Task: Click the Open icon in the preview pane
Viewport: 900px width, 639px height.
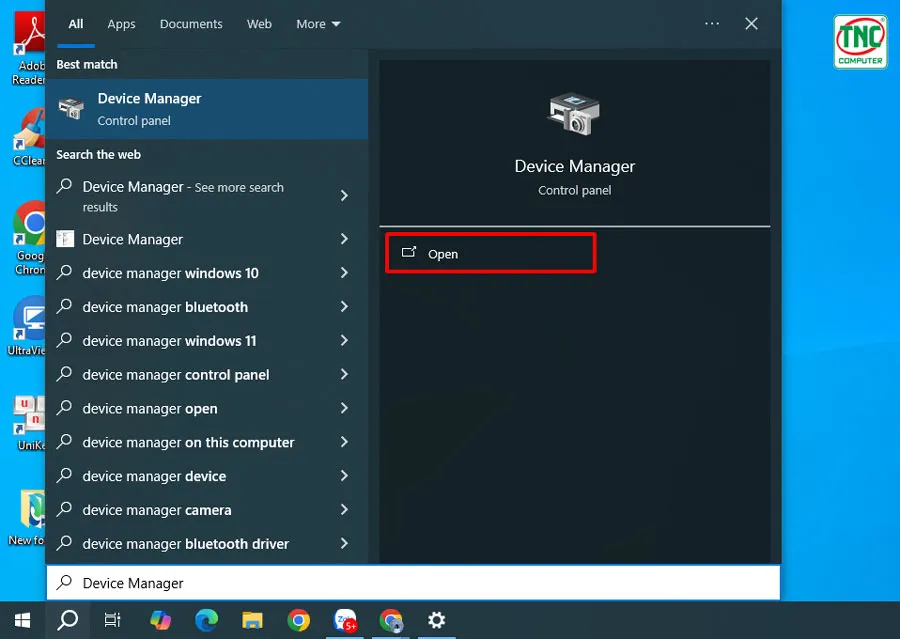Action: click(x=409, y=252)
